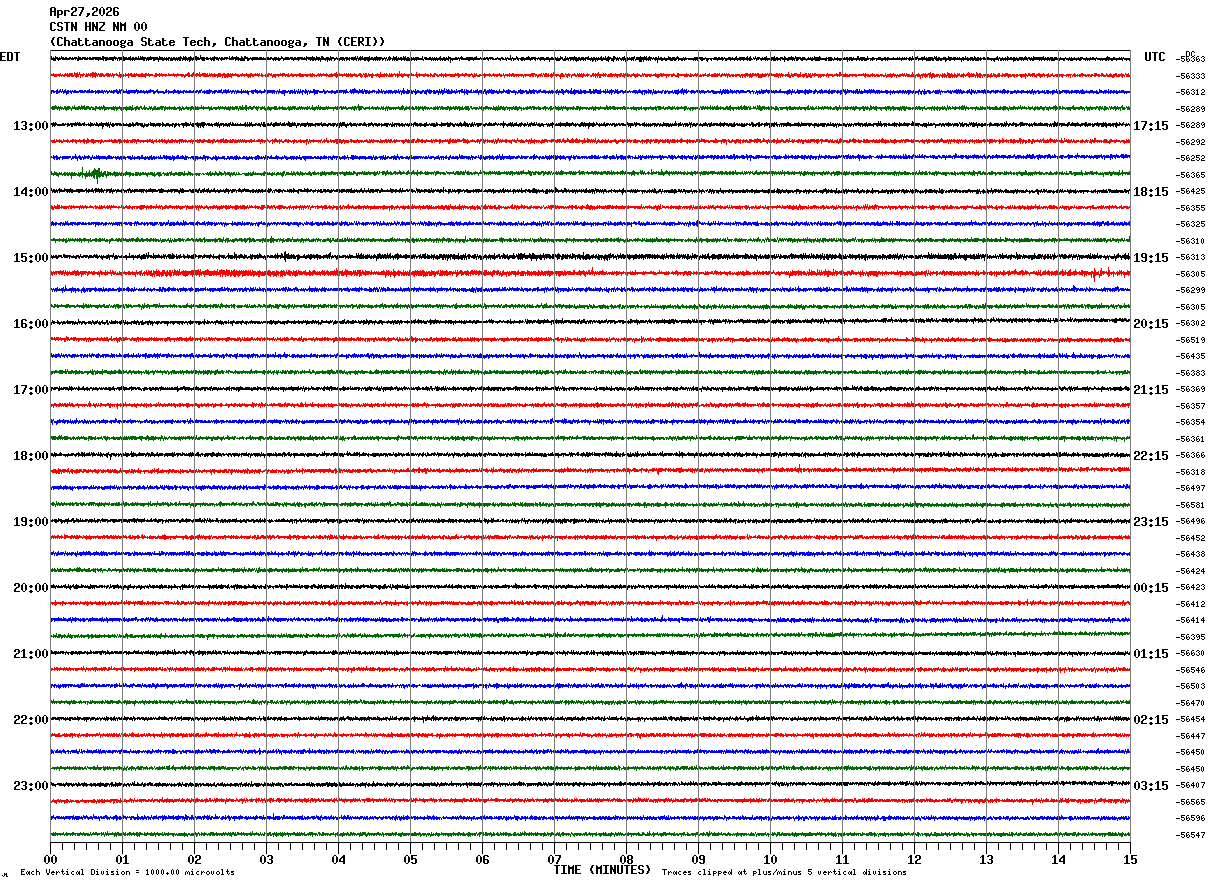Image resolution: width=1210 pixels, height=886 pixels.
Task: Click the '01:15' UTC time label
Action: click(1151, 654)
